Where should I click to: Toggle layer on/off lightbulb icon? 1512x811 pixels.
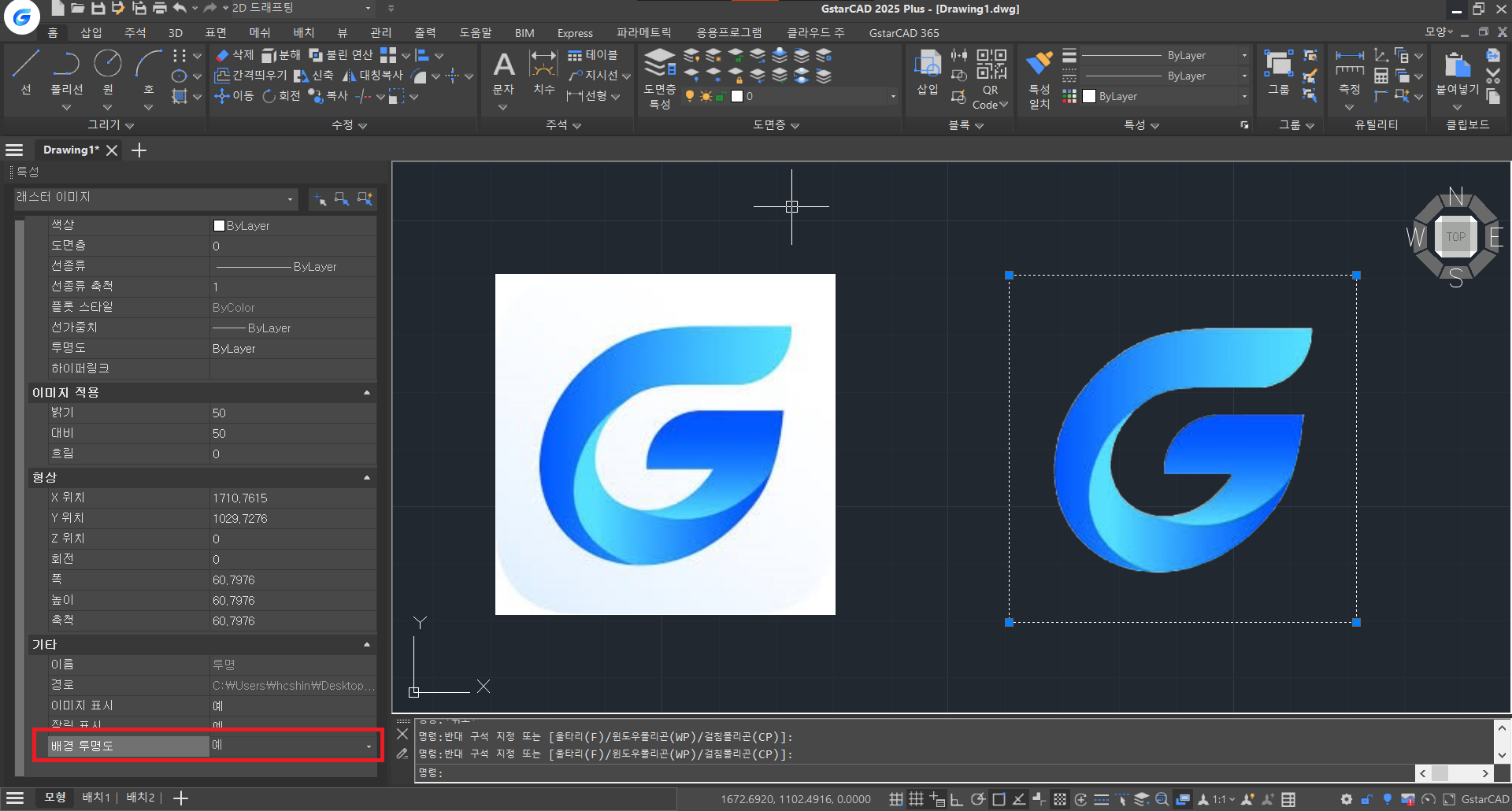690,96
